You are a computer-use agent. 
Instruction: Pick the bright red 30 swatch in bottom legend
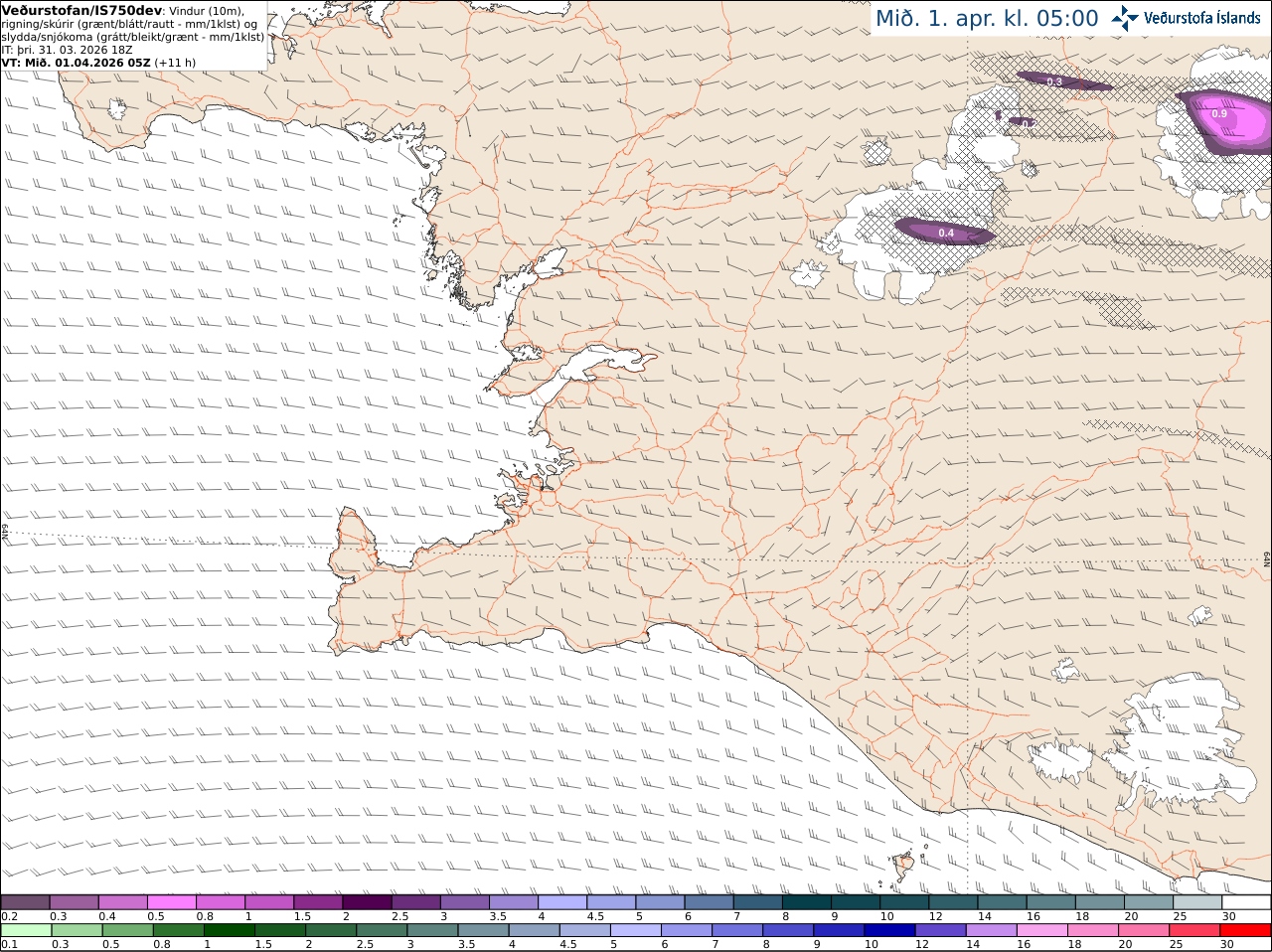point(1246,930)
